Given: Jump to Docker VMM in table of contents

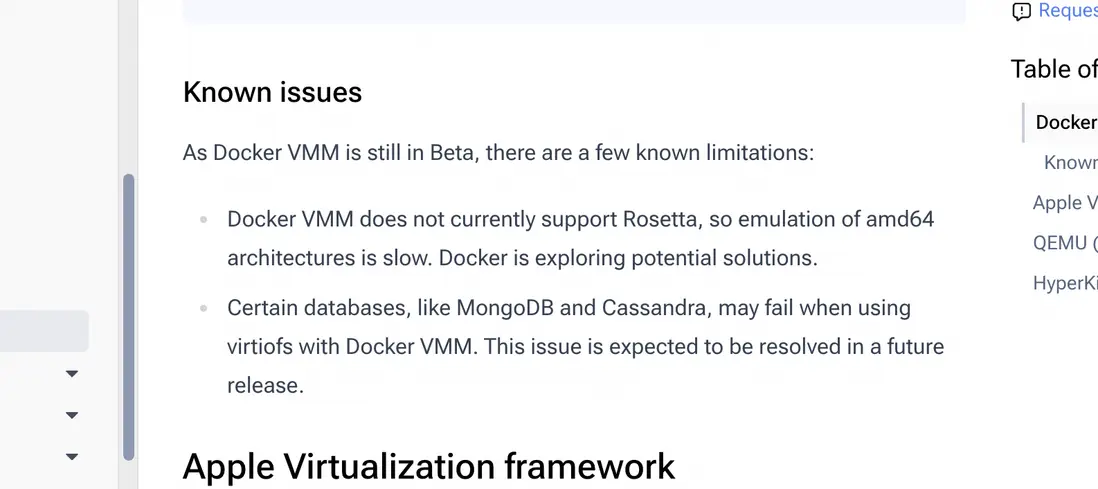Looking at the screenshot, I should (1066, 122).
